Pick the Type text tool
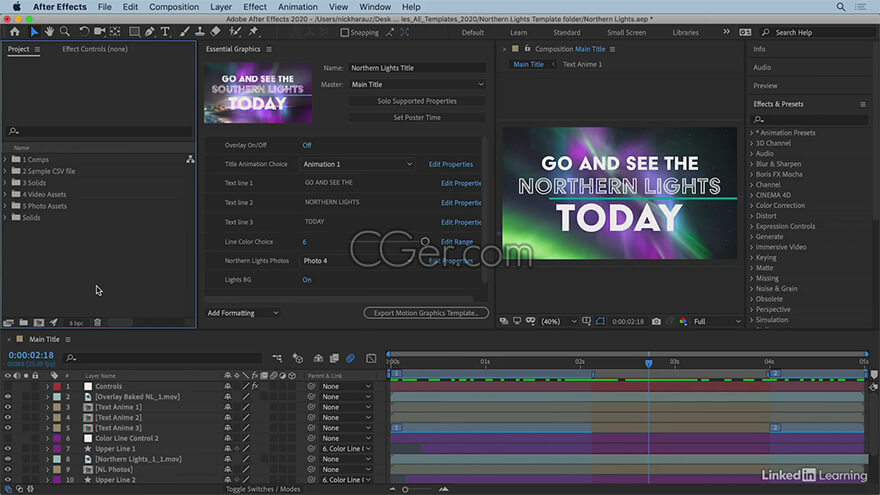This screenshot has width=880, height=495. 165,32
